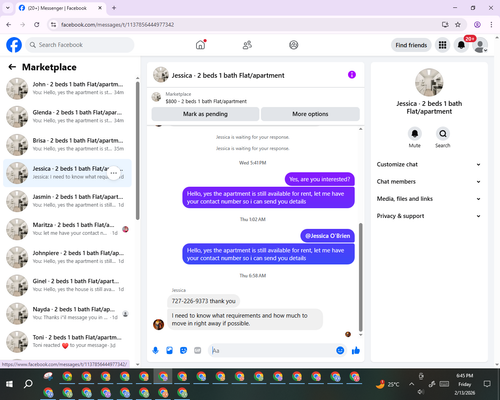Viewport: 500px width, 400px height.
Task: Open the purple conversation information icon
Action: (352, 75)
